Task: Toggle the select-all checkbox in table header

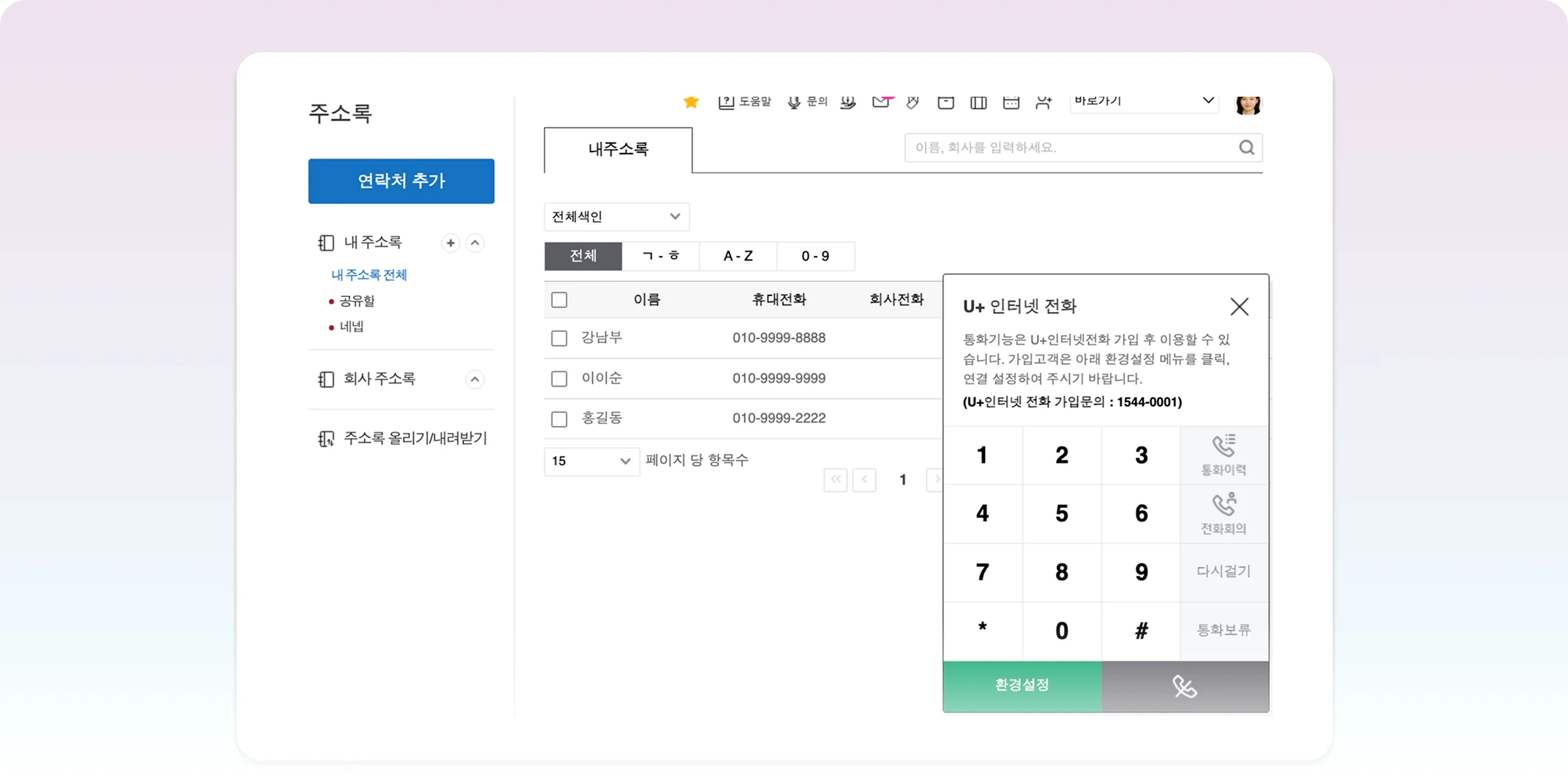Action: [559, 300]
